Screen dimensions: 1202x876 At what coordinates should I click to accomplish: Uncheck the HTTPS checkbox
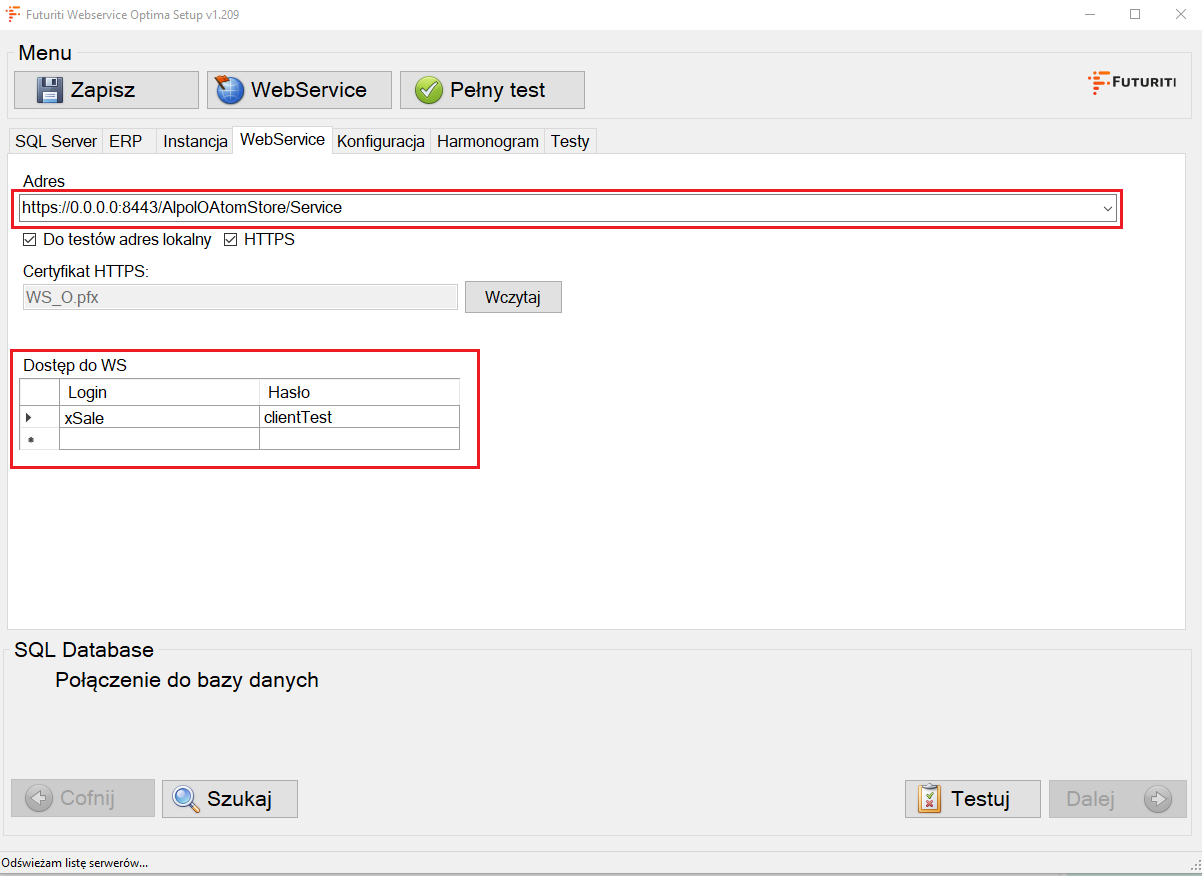pos(231,240)
